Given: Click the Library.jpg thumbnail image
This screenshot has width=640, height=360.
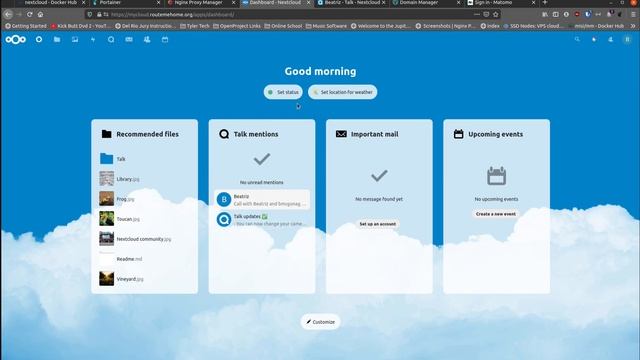Looking at the screenshot, I should [107, 179].
